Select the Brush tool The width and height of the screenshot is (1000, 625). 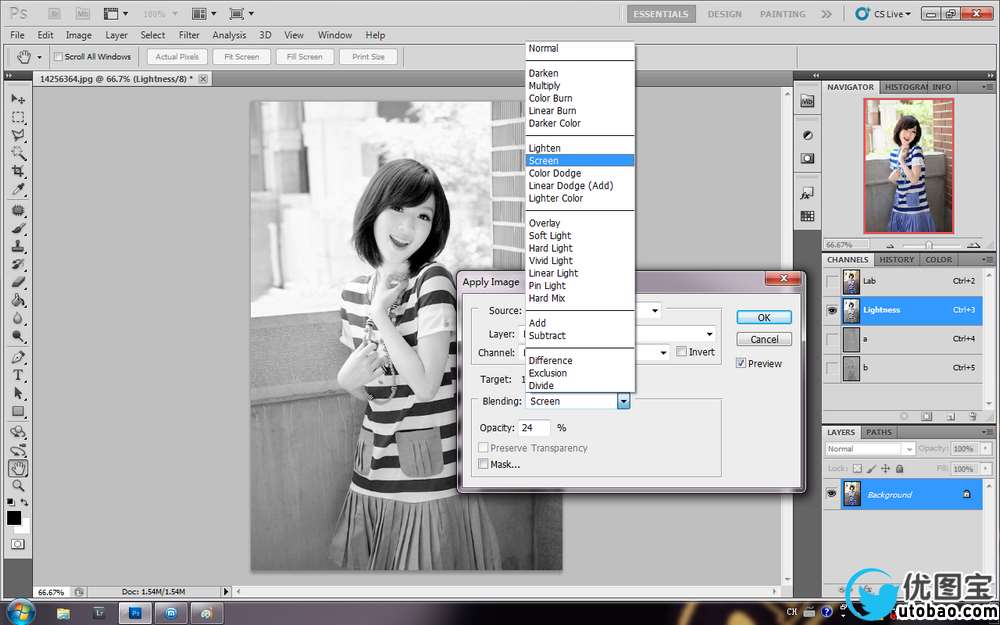18,228
